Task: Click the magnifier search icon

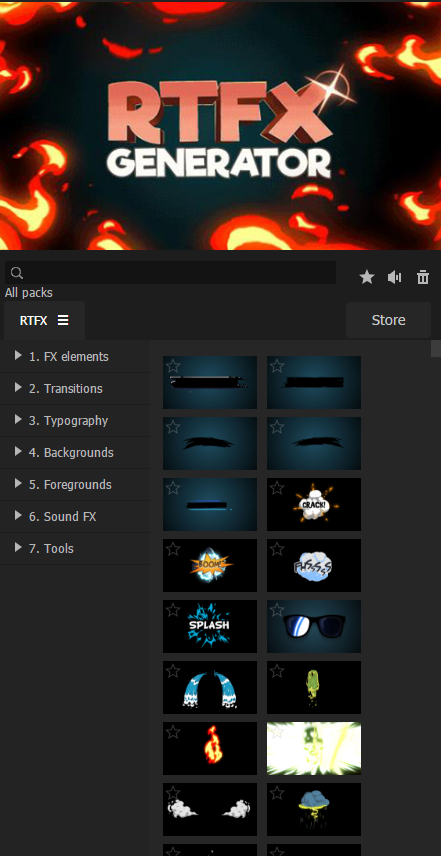Action: 17,273
